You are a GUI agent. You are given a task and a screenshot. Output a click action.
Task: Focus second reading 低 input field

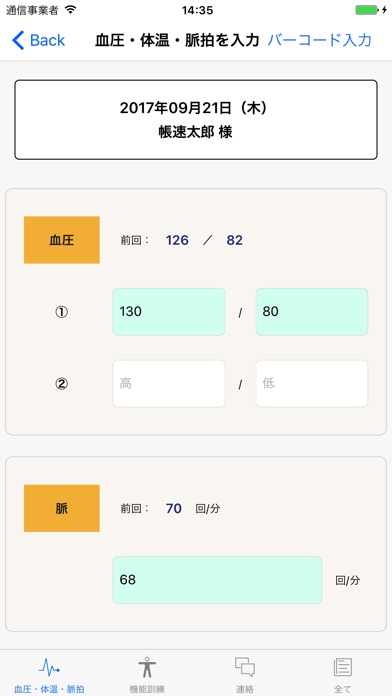click(x=312, y=384)
